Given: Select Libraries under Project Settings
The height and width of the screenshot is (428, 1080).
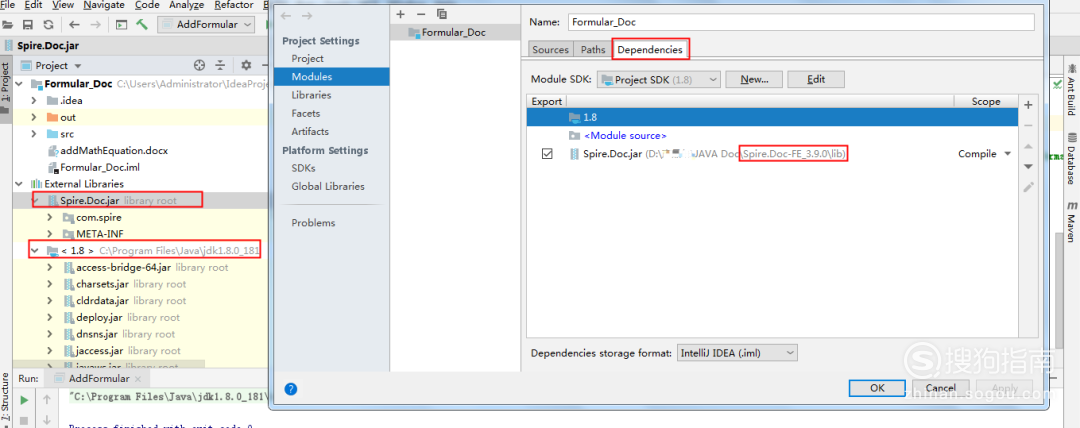Looking at the screenshot, I should [x=311, y=95].
